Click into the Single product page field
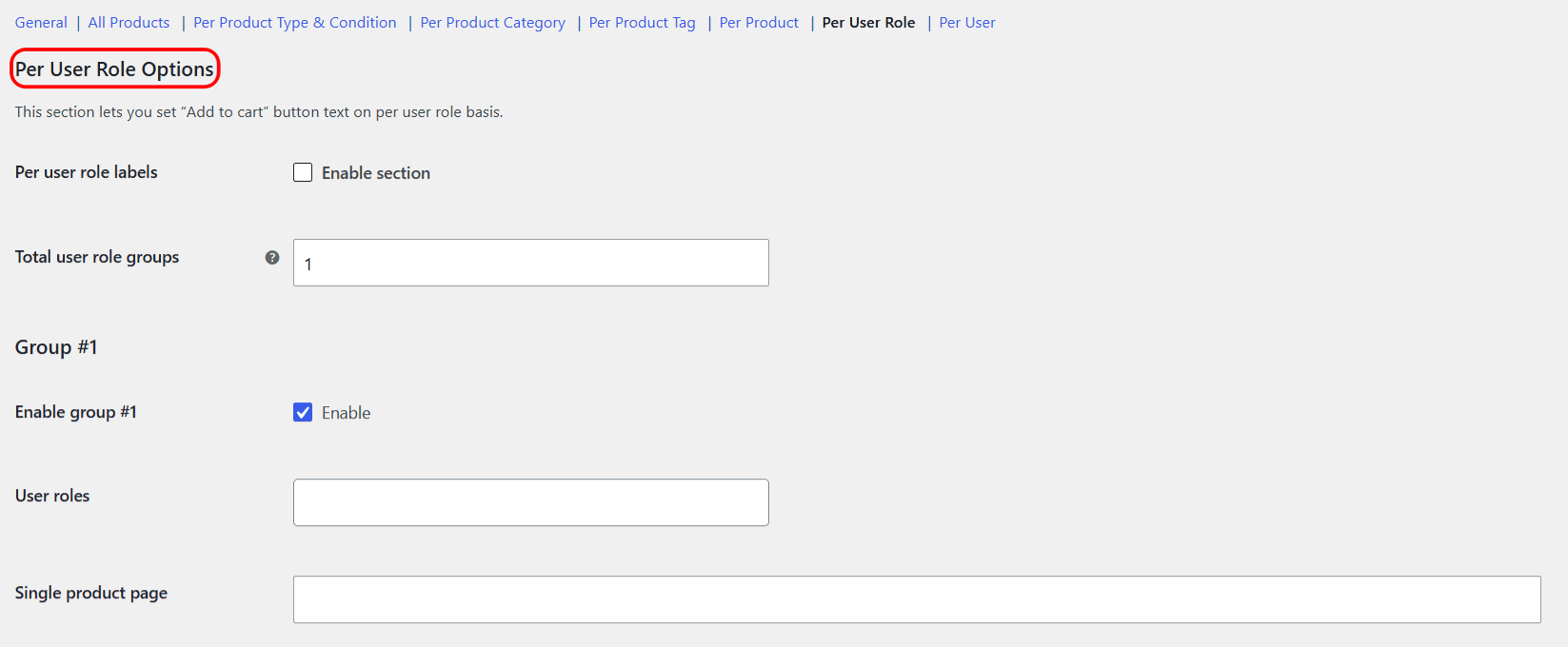The height and width of the screenshot is (647, 1568). tap(917, 599)
